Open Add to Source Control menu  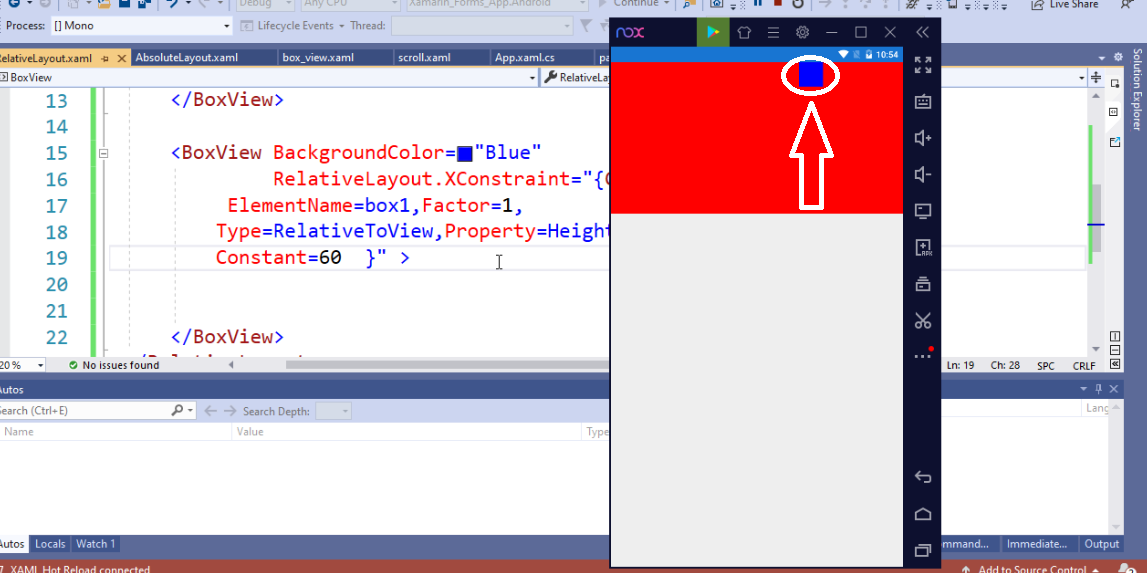click(x=1031, y=569)
